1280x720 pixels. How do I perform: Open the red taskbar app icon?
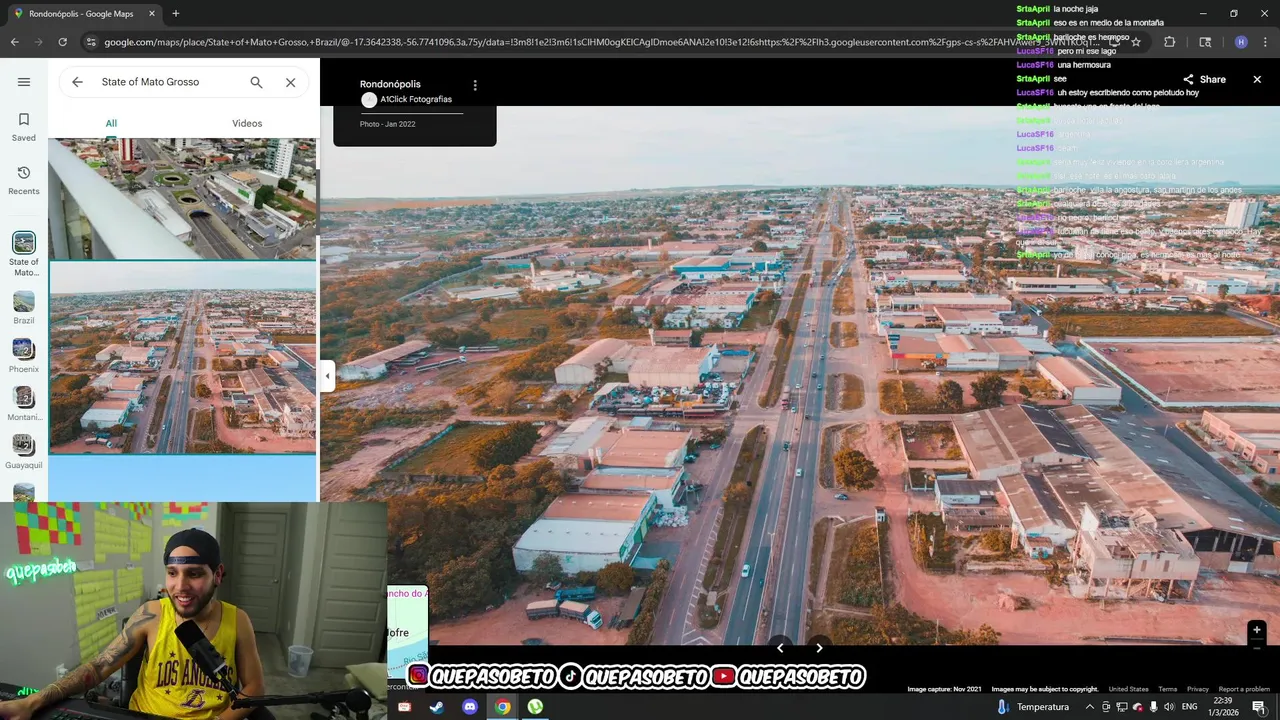click(x=404, y=707)
